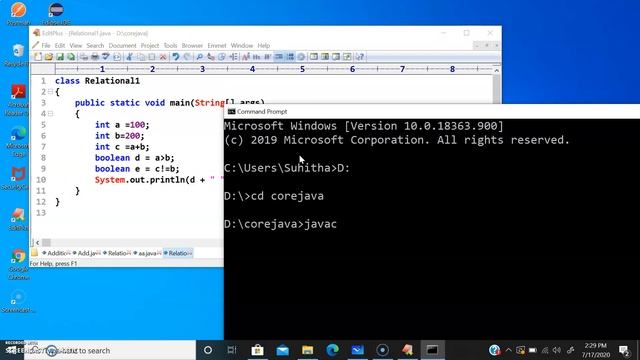Save the file with the green Save icon
Screen dimensions: 640x360
pos(60,57)
